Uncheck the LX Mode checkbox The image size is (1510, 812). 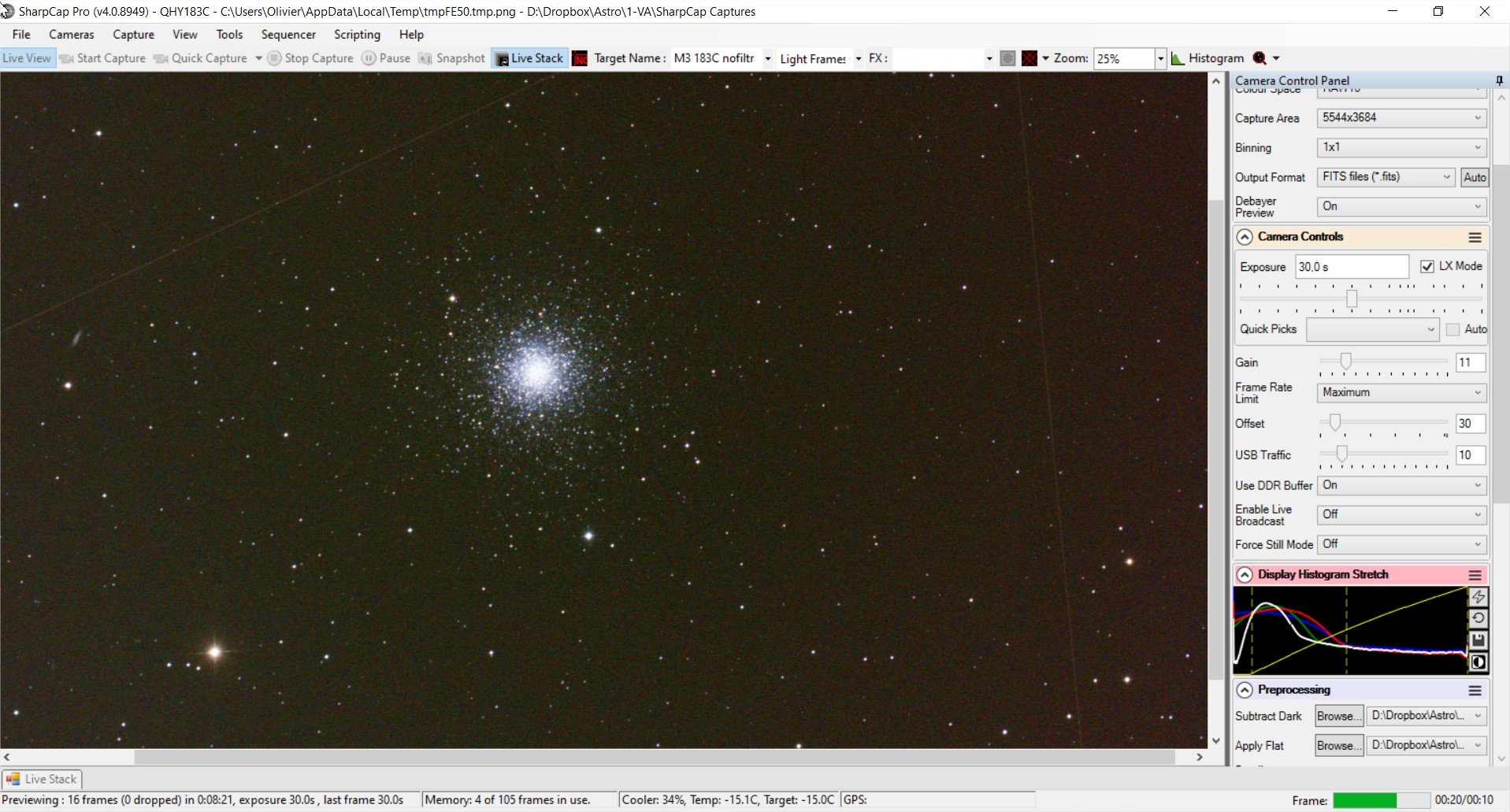coord(1427,266)
